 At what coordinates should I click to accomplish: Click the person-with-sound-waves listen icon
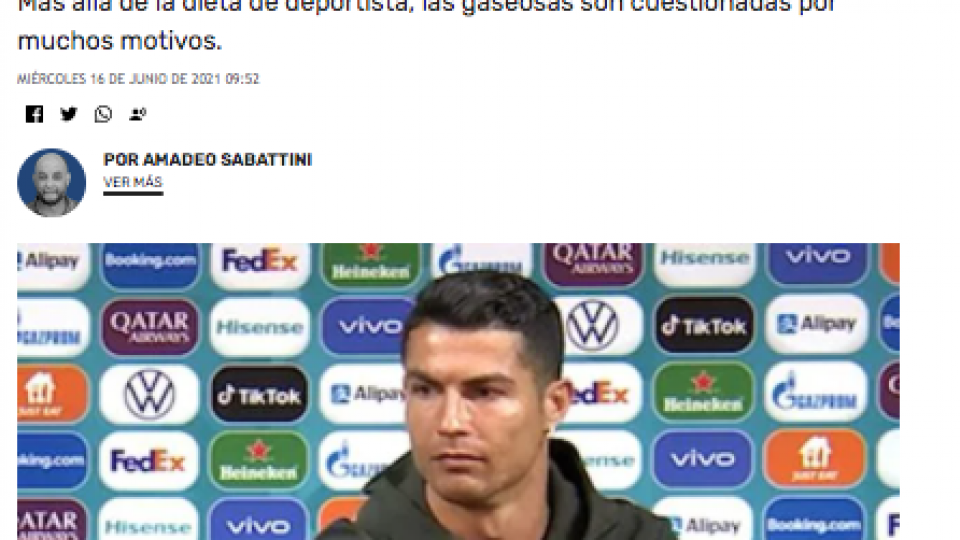click(x=138, y=114)
